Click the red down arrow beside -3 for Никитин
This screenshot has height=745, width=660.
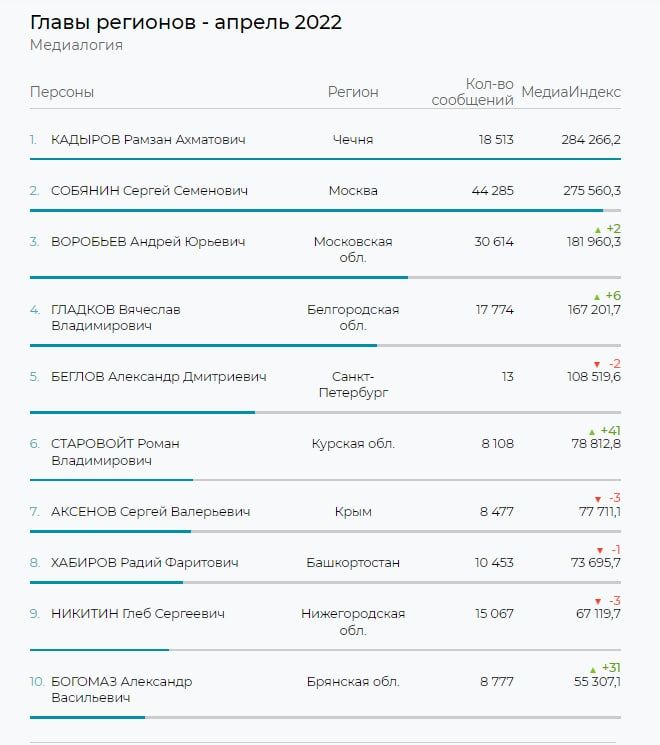[x=597, y=601]
